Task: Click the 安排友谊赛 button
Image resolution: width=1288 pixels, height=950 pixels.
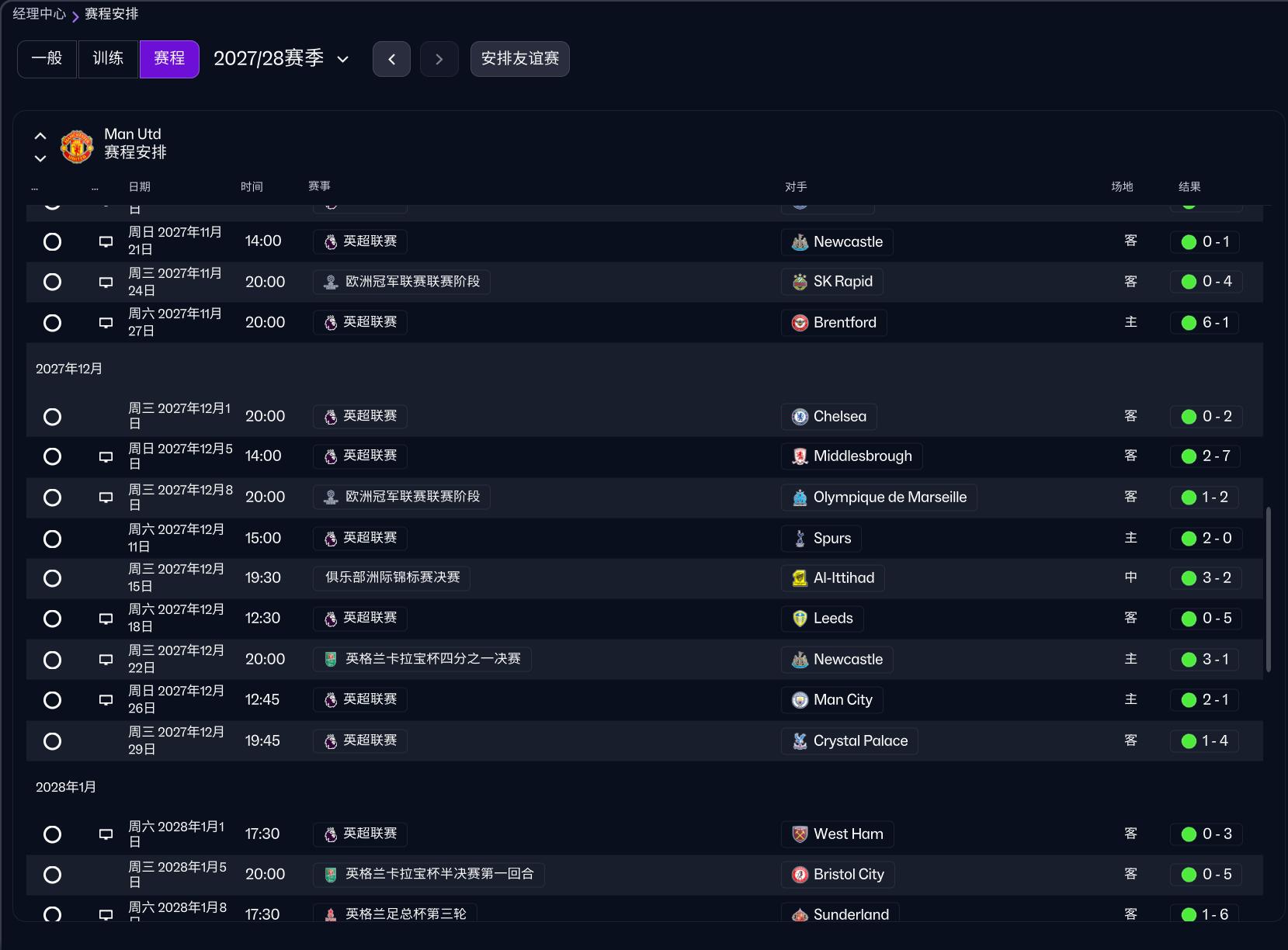Action: point(520,58)
